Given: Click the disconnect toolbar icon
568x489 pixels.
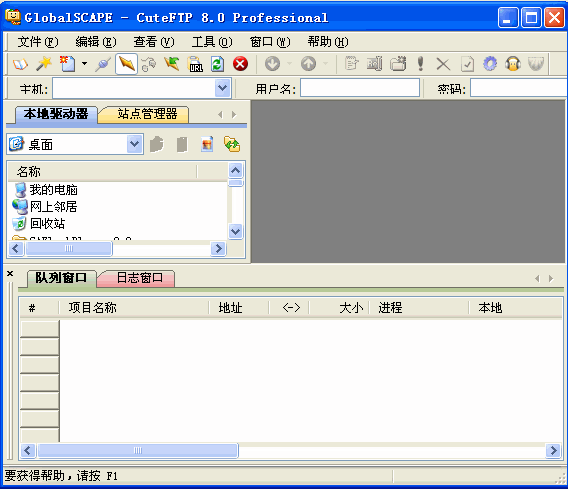Looking at the screenshot, I should [149, 64].
